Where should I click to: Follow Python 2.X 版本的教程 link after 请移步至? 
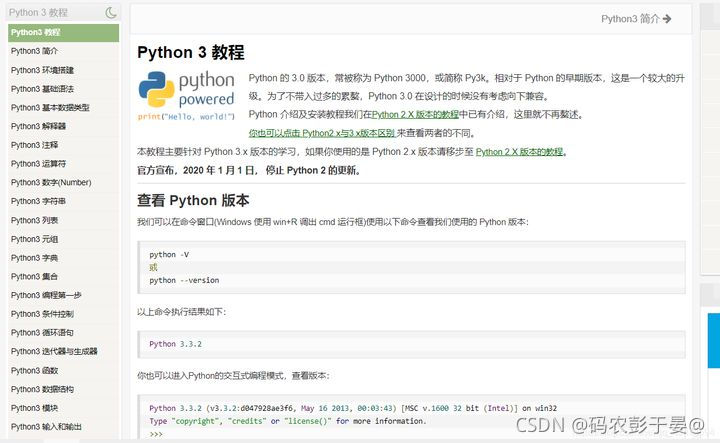click(519, 152)
